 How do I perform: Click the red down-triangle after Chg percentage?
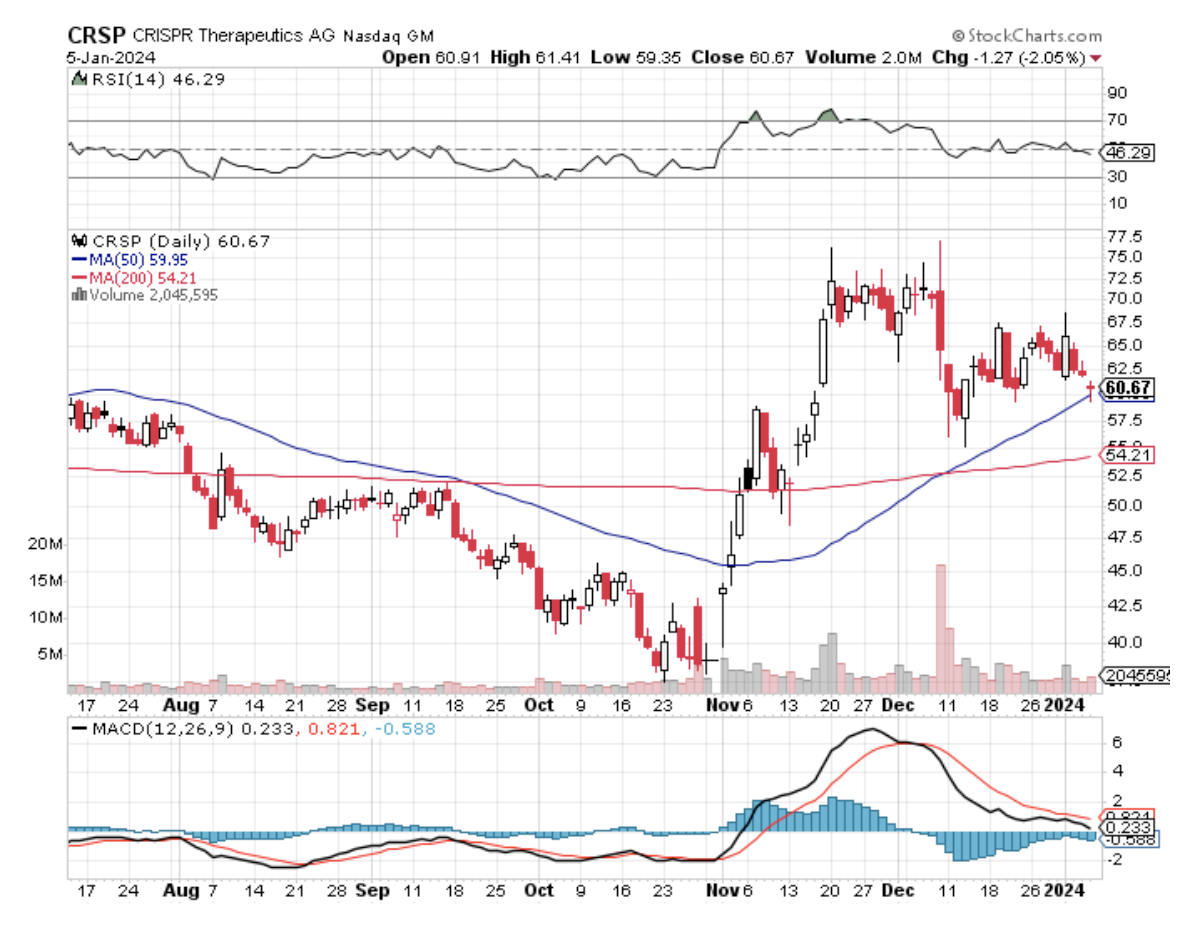point(1097,58)
